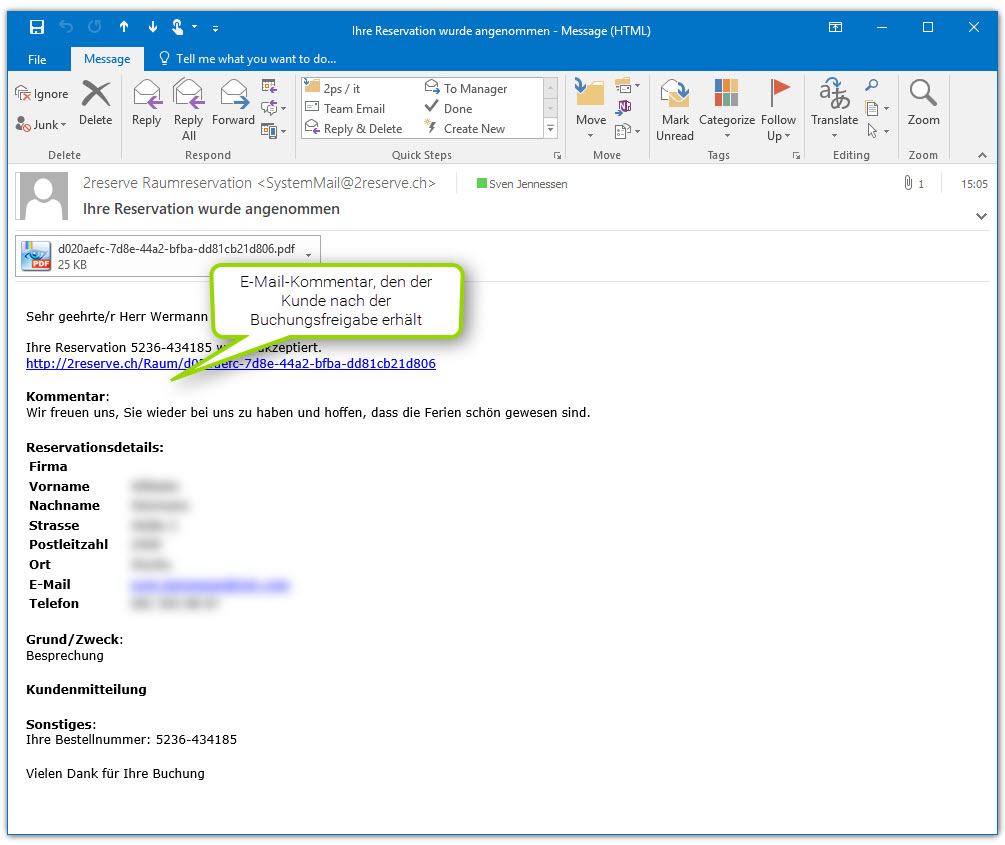This screenshot has width=1005, height=845.
Task: Click the Tell me search field
Action: point(256,59)
